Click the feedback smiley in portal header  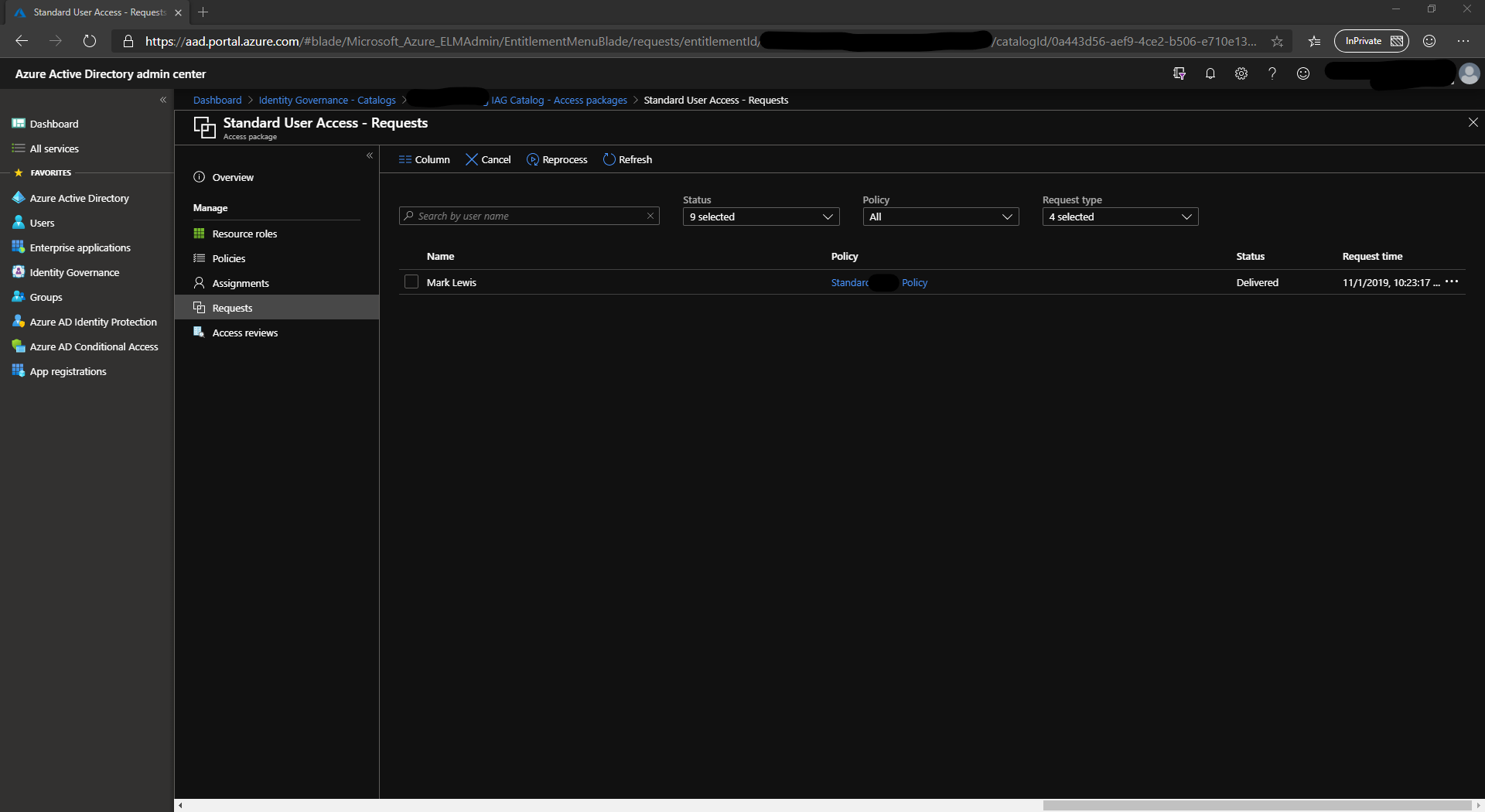[x=1303, y=73]
